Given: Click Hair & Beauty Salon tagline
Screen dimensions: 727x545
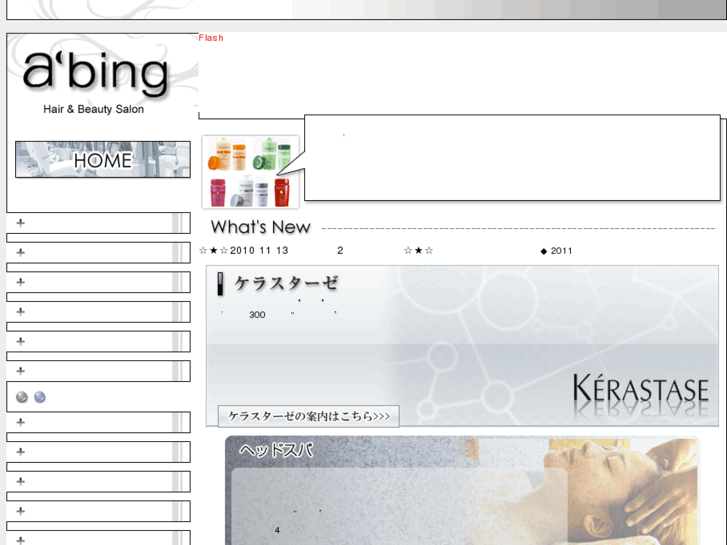Looking at the screenshot, I should [x=94, y=109].
